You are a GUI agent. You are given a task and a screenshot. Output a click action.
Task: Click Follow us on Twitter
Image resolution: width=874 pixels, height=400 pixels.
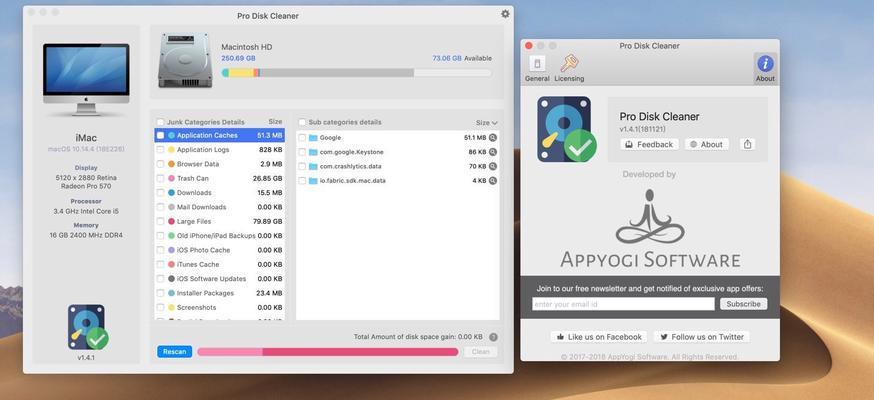click(701, 336)
